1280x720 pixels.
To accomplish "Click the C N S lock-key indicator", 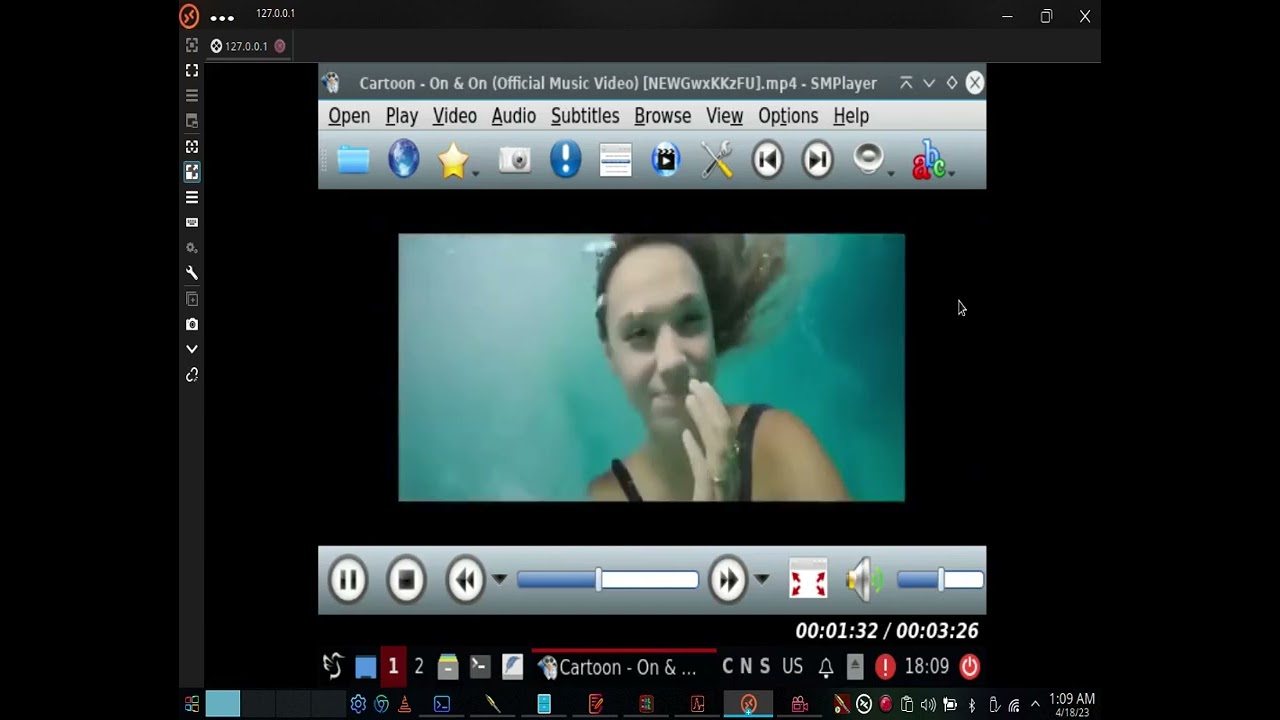I will pos(746,667).
